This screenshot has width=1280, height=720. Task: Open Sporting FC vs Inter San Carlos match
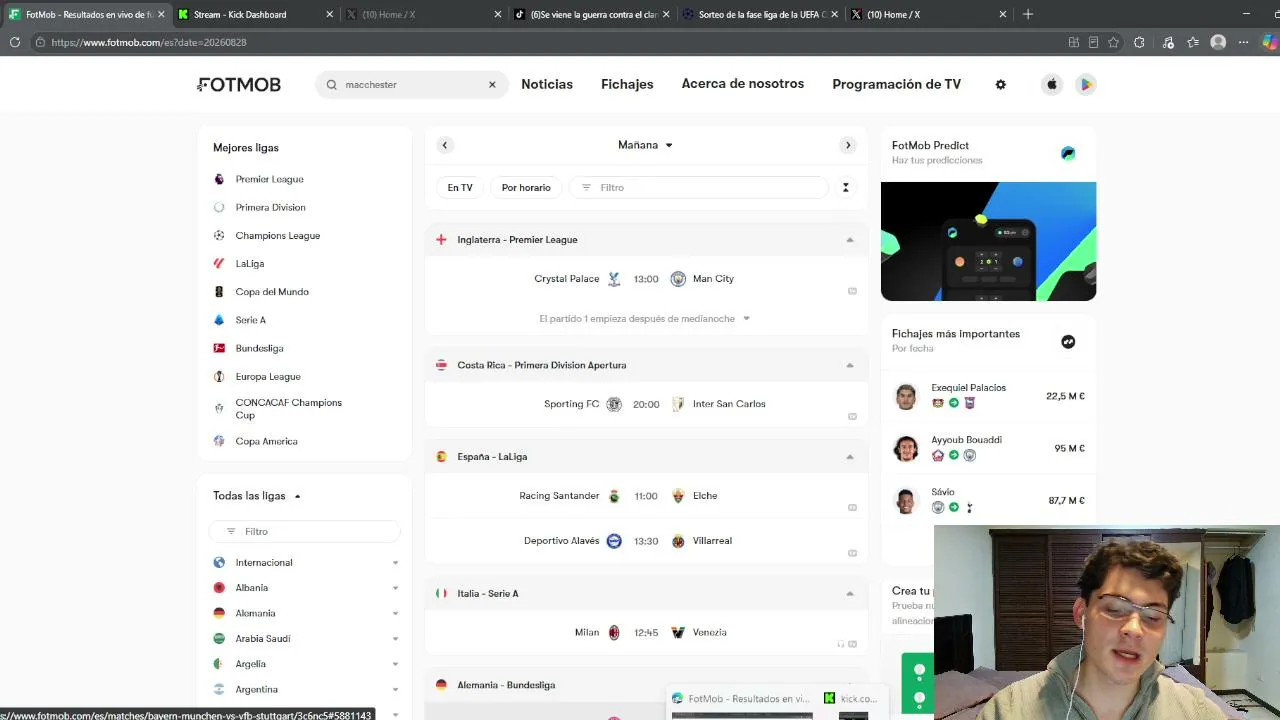click(x=646, y=404)
